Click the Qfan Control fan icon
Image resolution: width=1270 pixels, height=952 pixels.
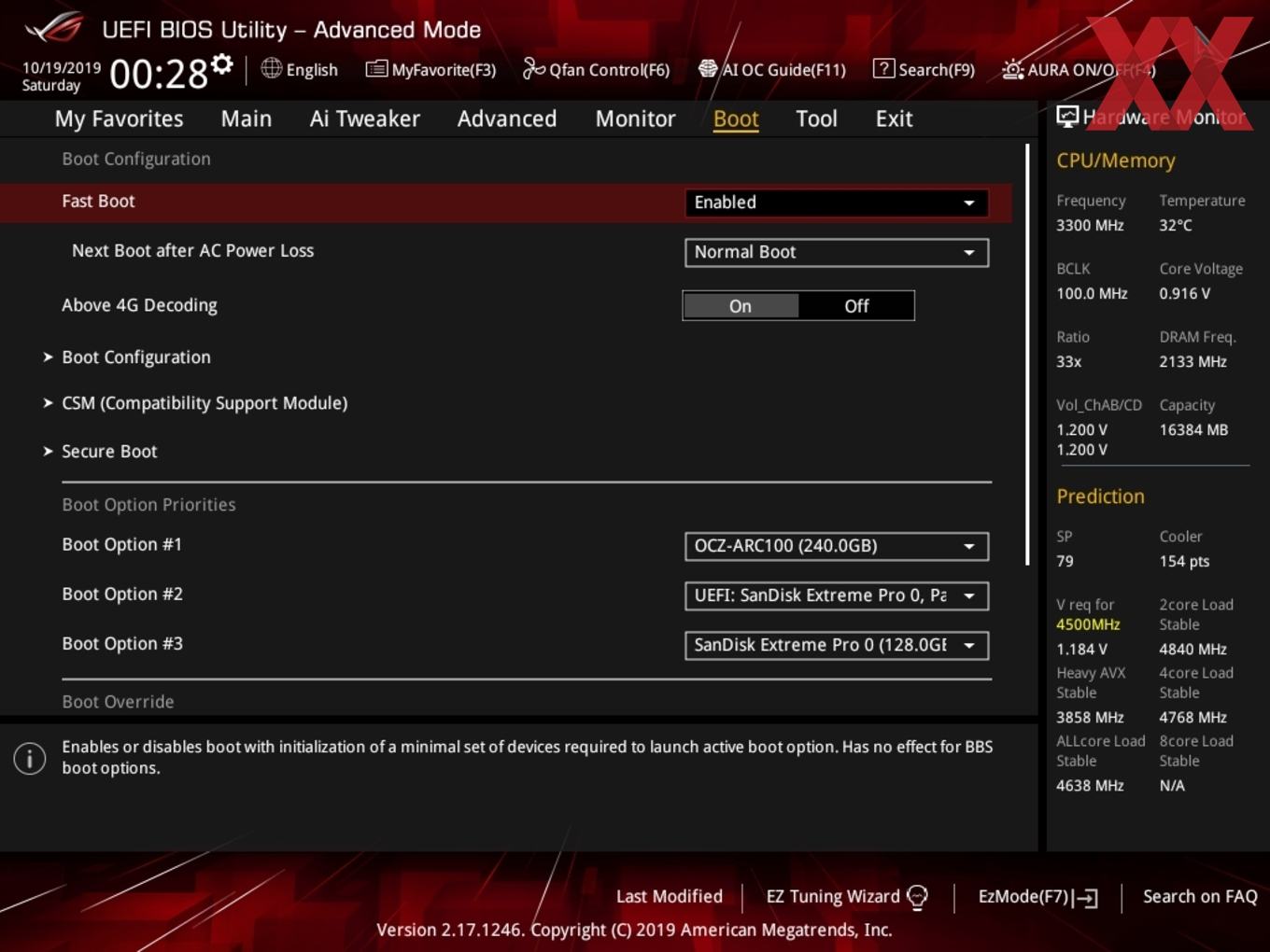[533, 68]
